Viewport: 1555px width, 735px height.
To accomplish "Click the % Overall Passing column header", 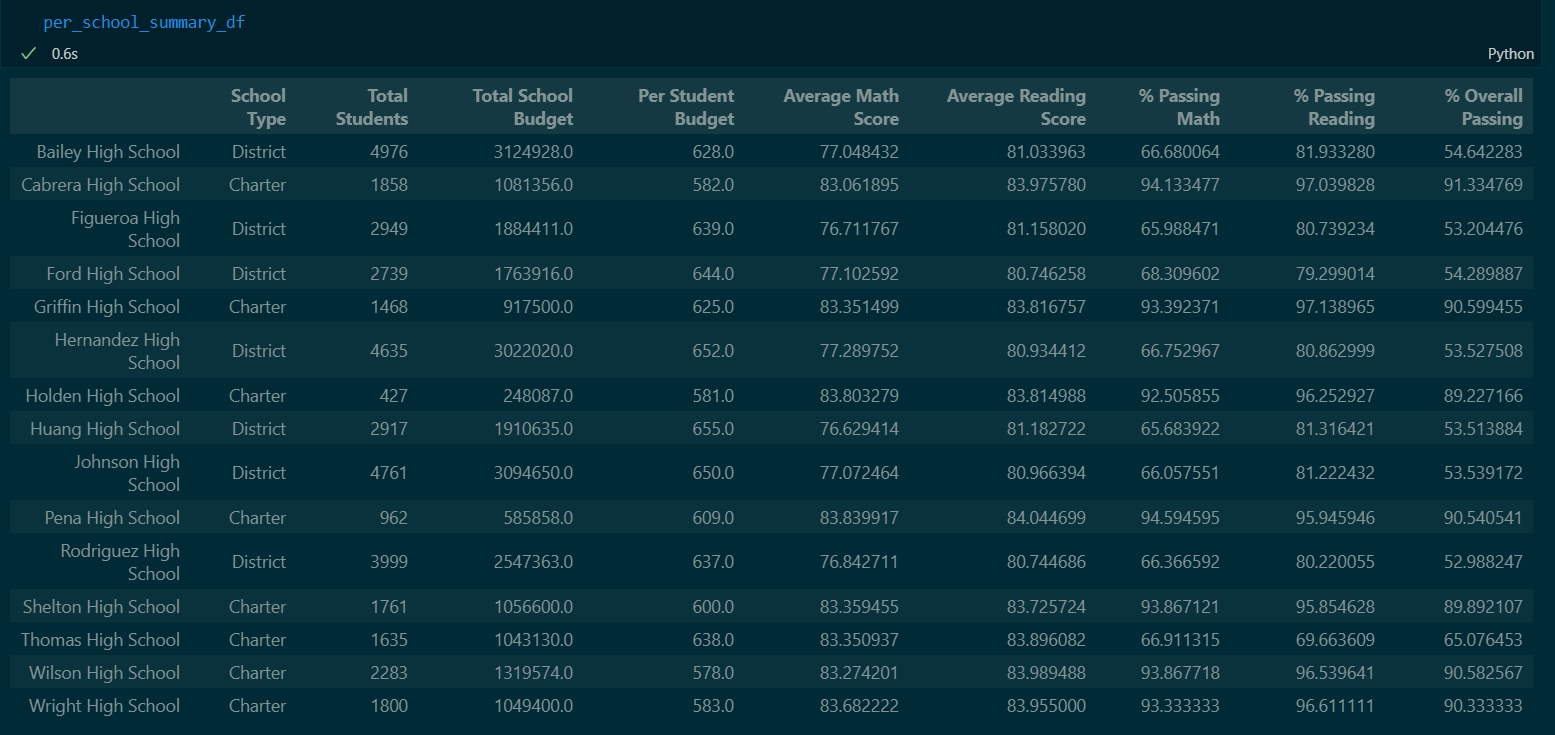I will (x=1484, y=106).
